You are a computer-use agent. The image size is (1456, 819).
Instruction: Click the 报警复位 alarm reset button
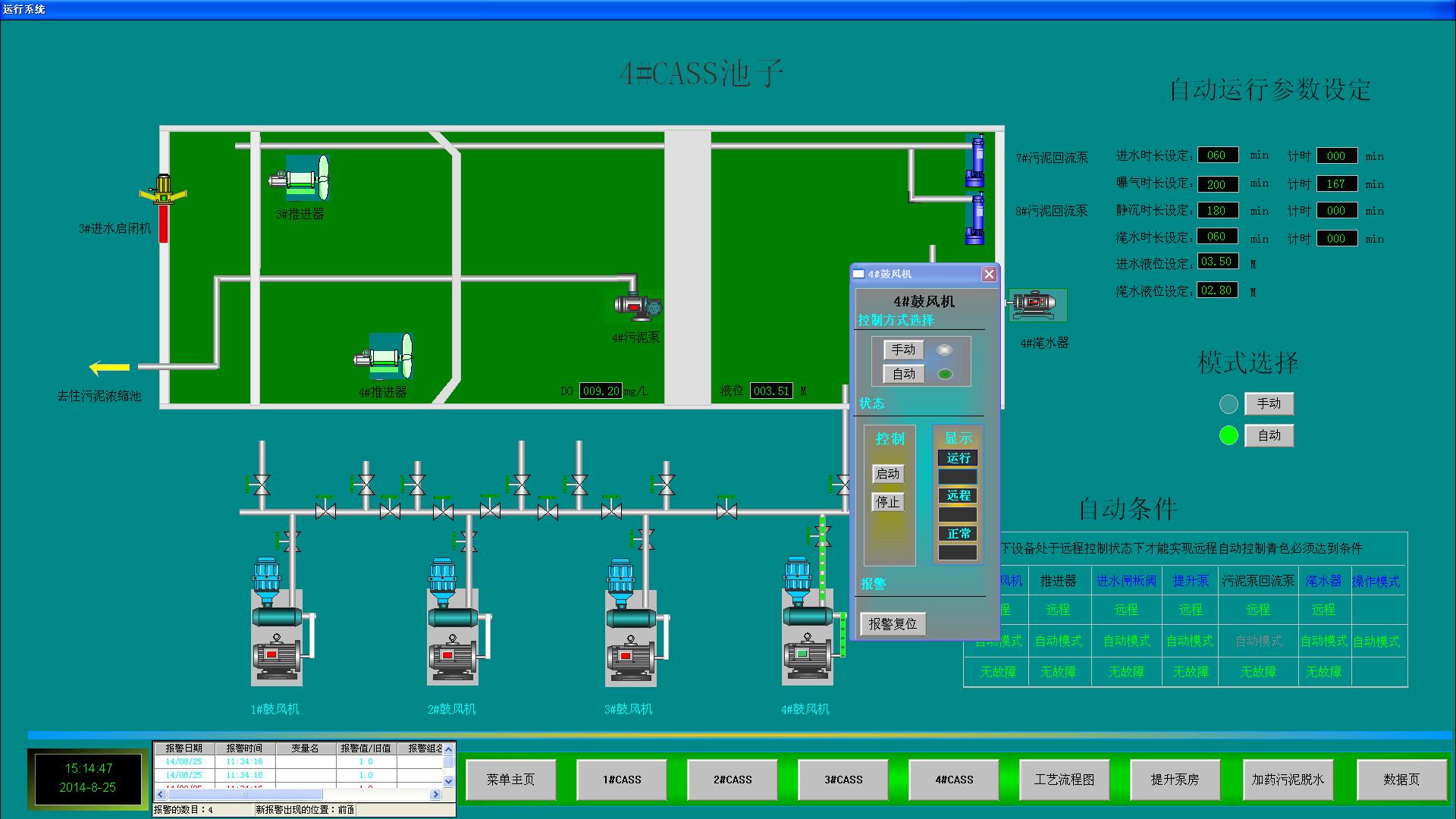coord(893,623)
